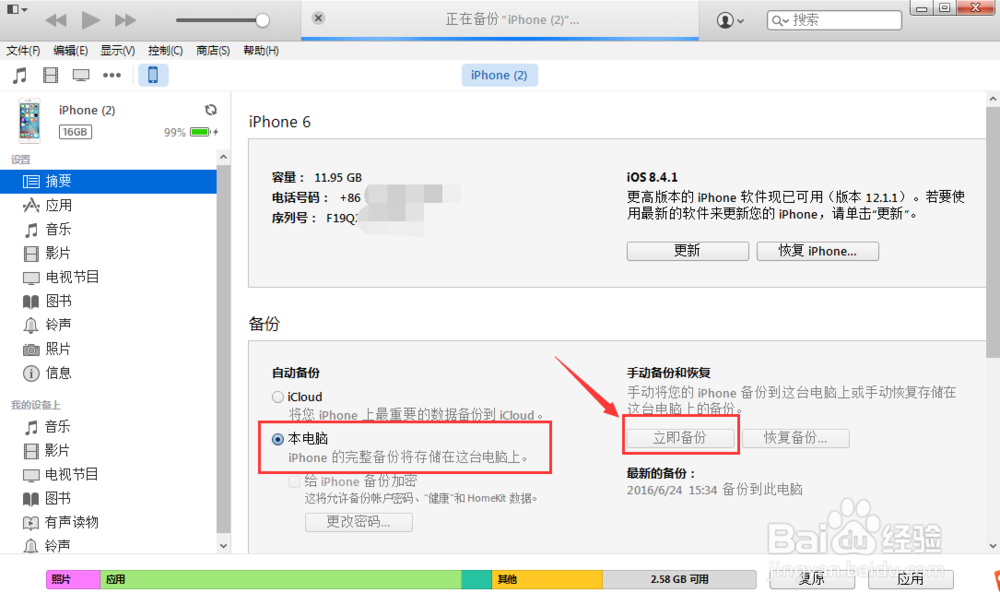Viewport: 1000px width, 605px height.
Task: Select the iCloud backup radio button
Action: [x=278, y=397]
